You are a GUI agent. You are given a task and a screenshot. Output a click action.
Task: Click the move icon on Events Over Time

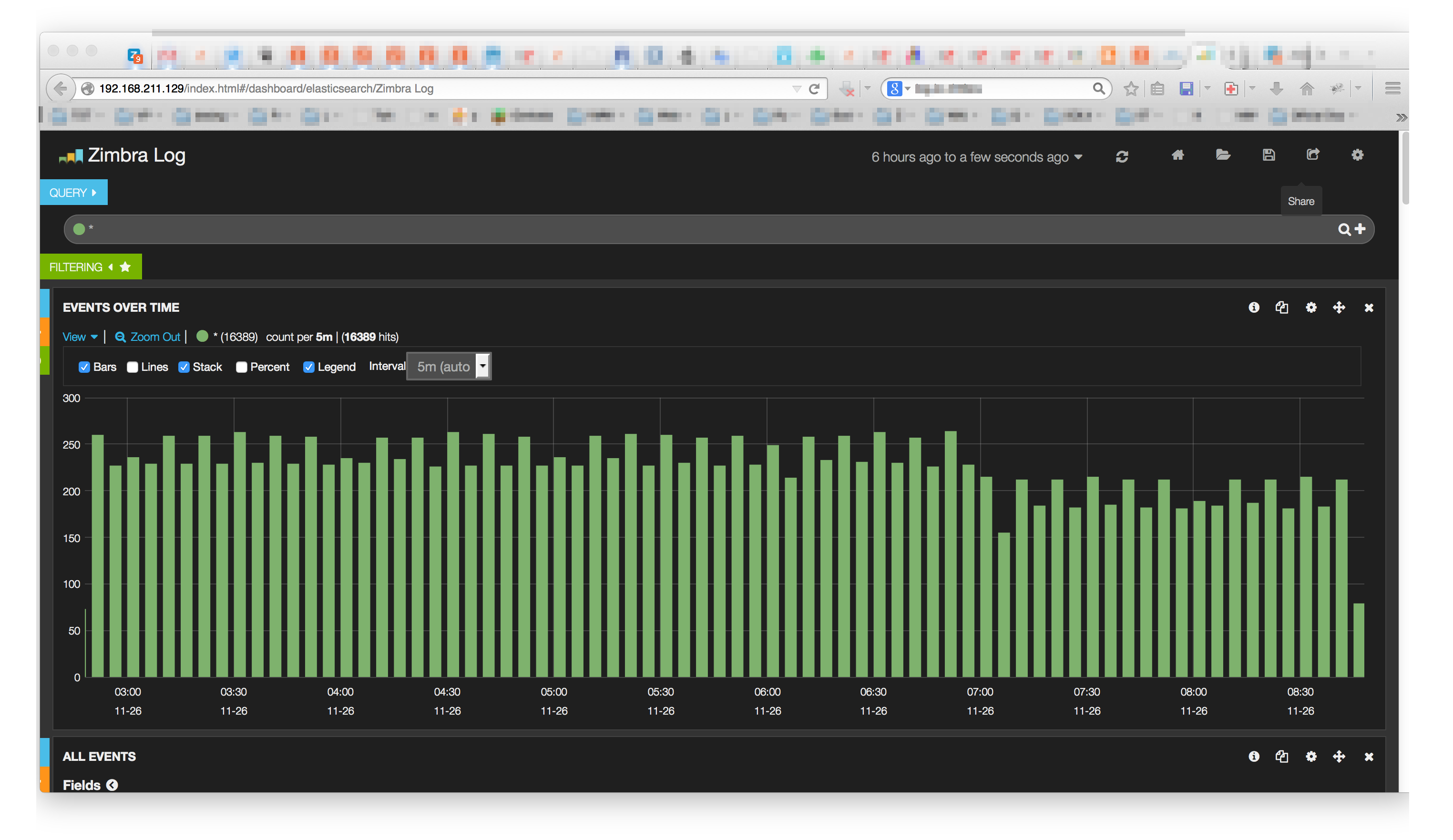click(x=1339, y=307)
